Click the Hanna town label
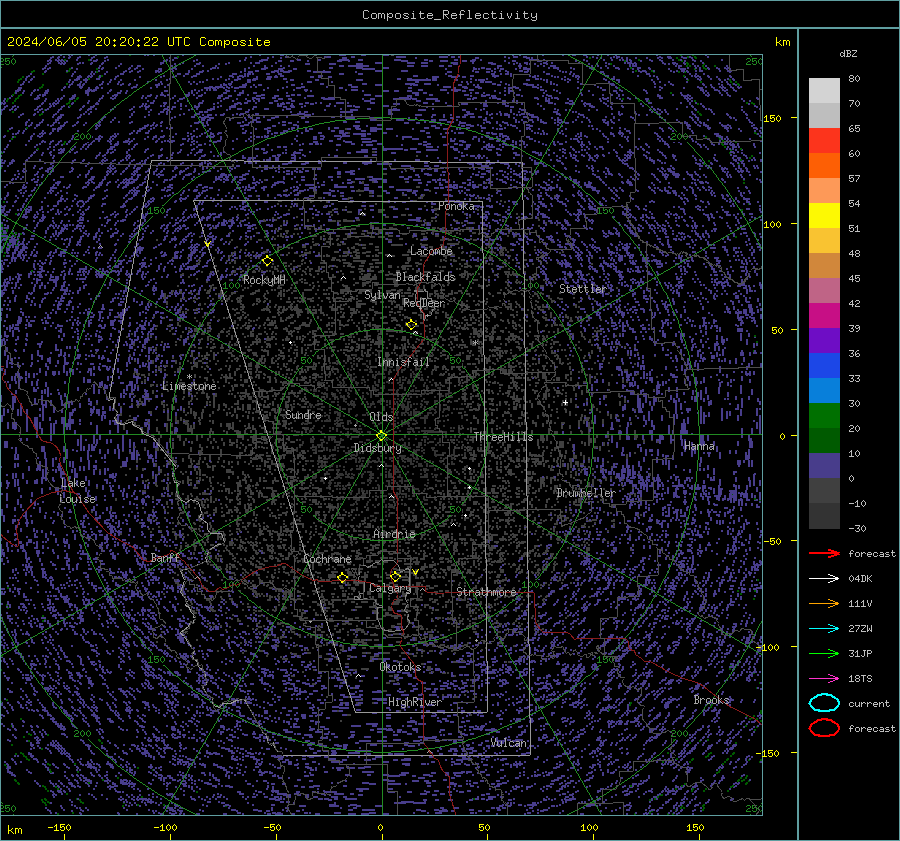 coord(699,445)
